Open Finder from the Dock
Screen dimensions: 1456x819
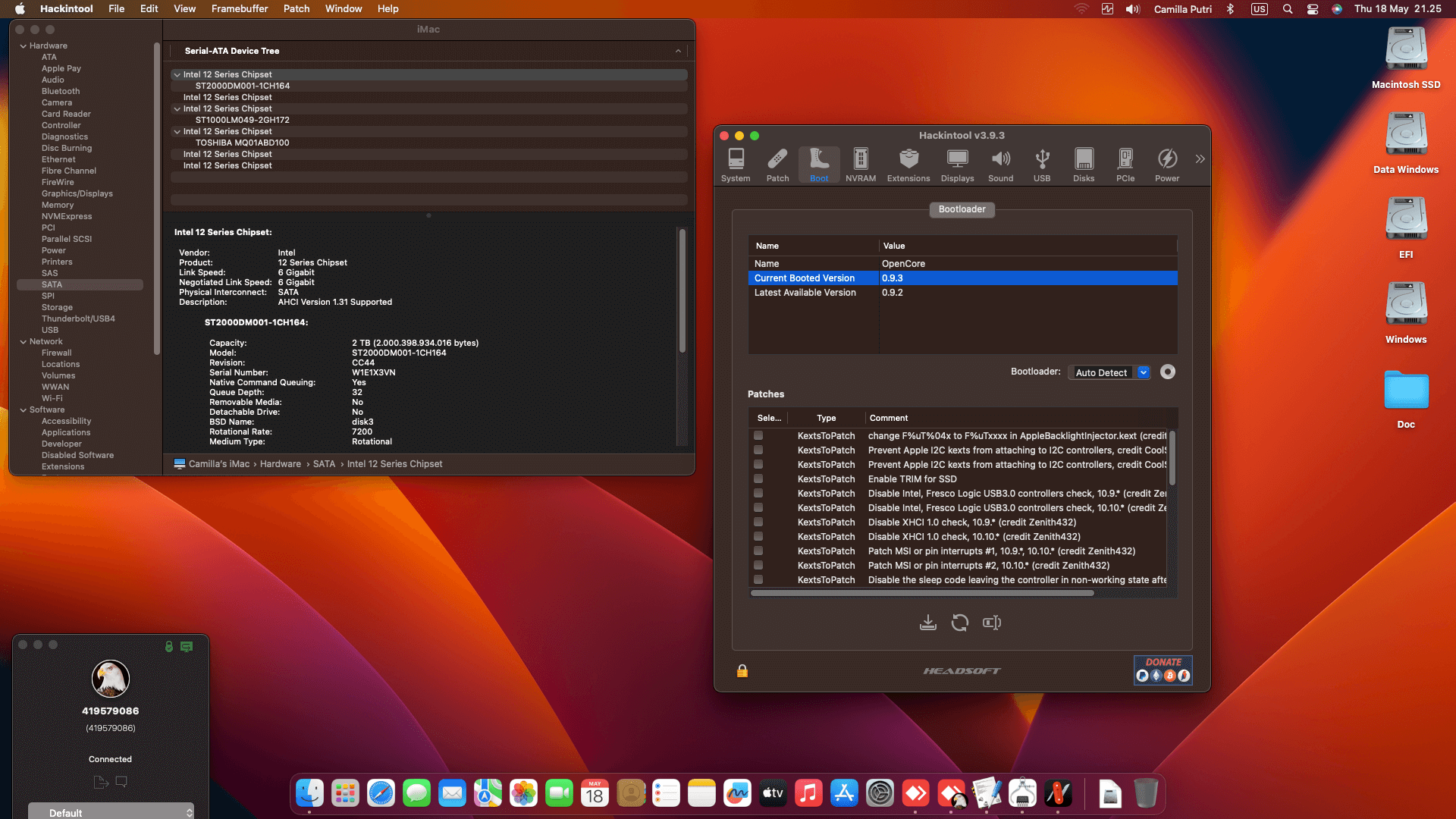click(x=309, y=793)
